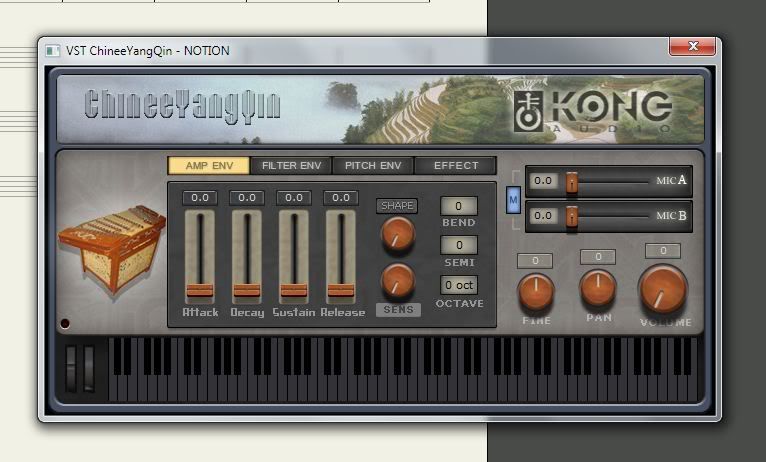Select the Decay value field

point(247,198)
